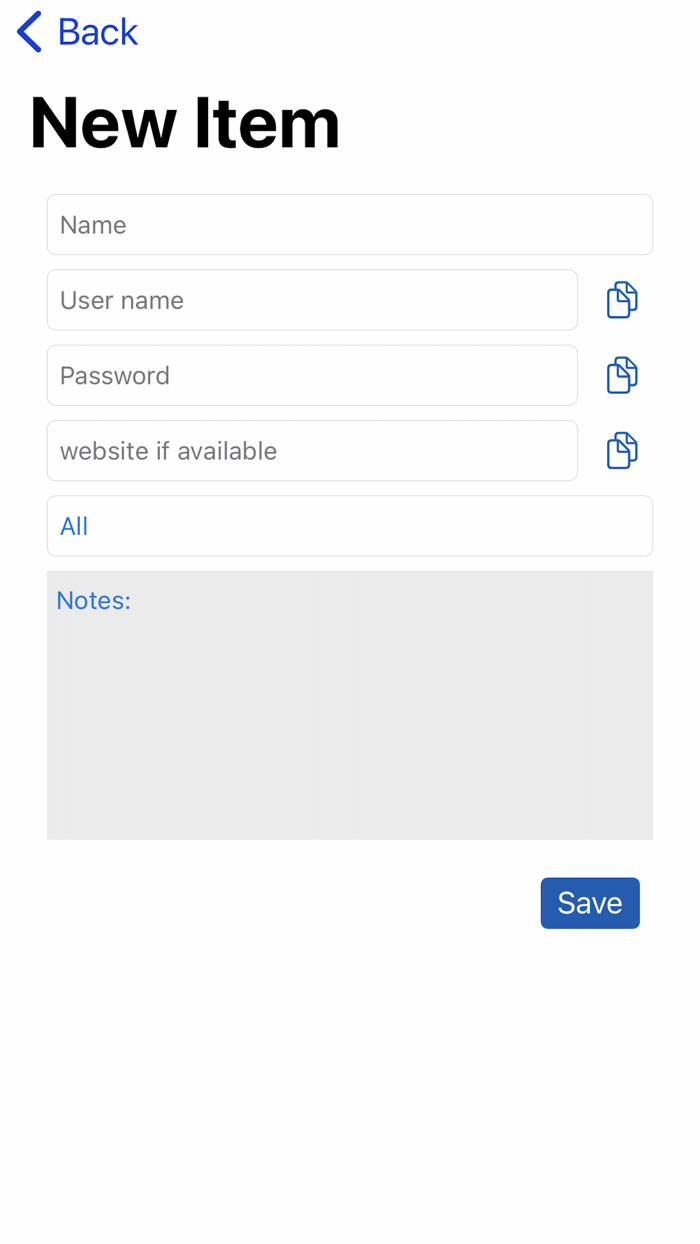Click the Notes label

93,600
